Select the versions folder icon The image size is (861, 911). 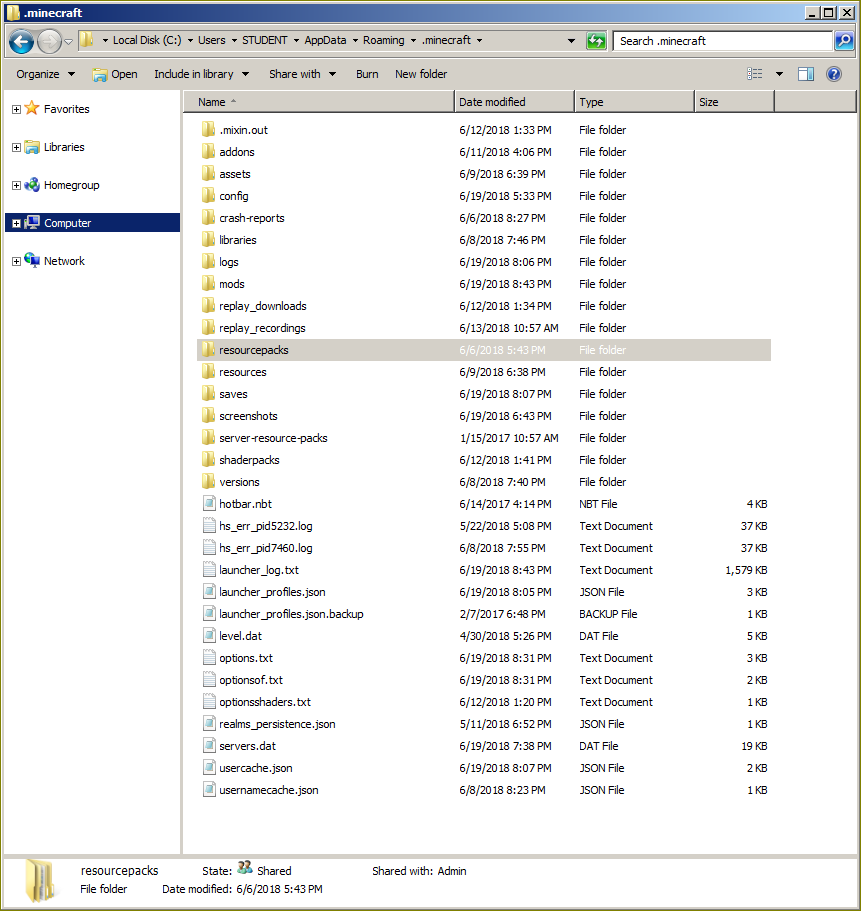pos(209,482)
